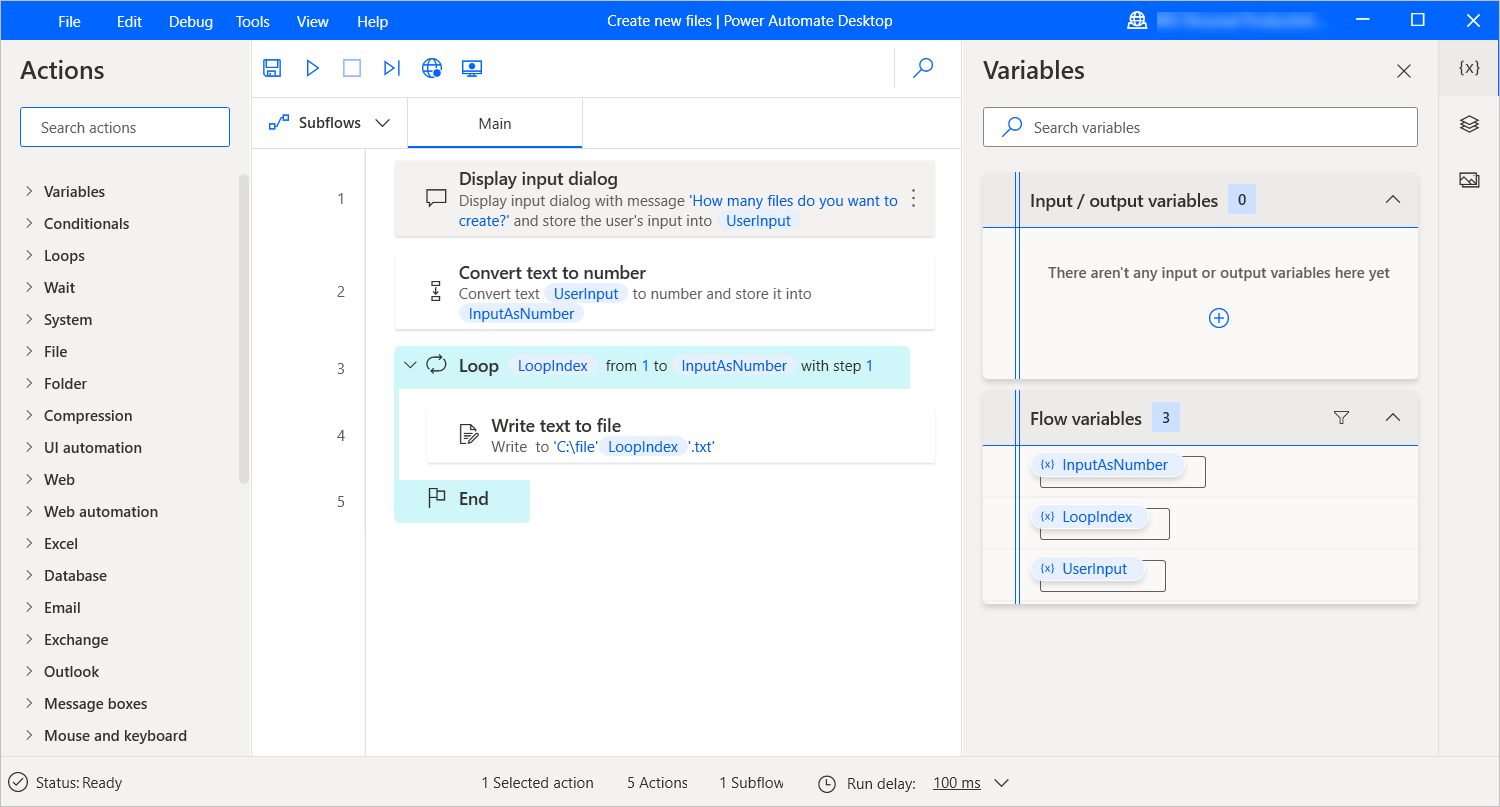
Task: Select the Main subflow tab
Action: pos(495,124)
